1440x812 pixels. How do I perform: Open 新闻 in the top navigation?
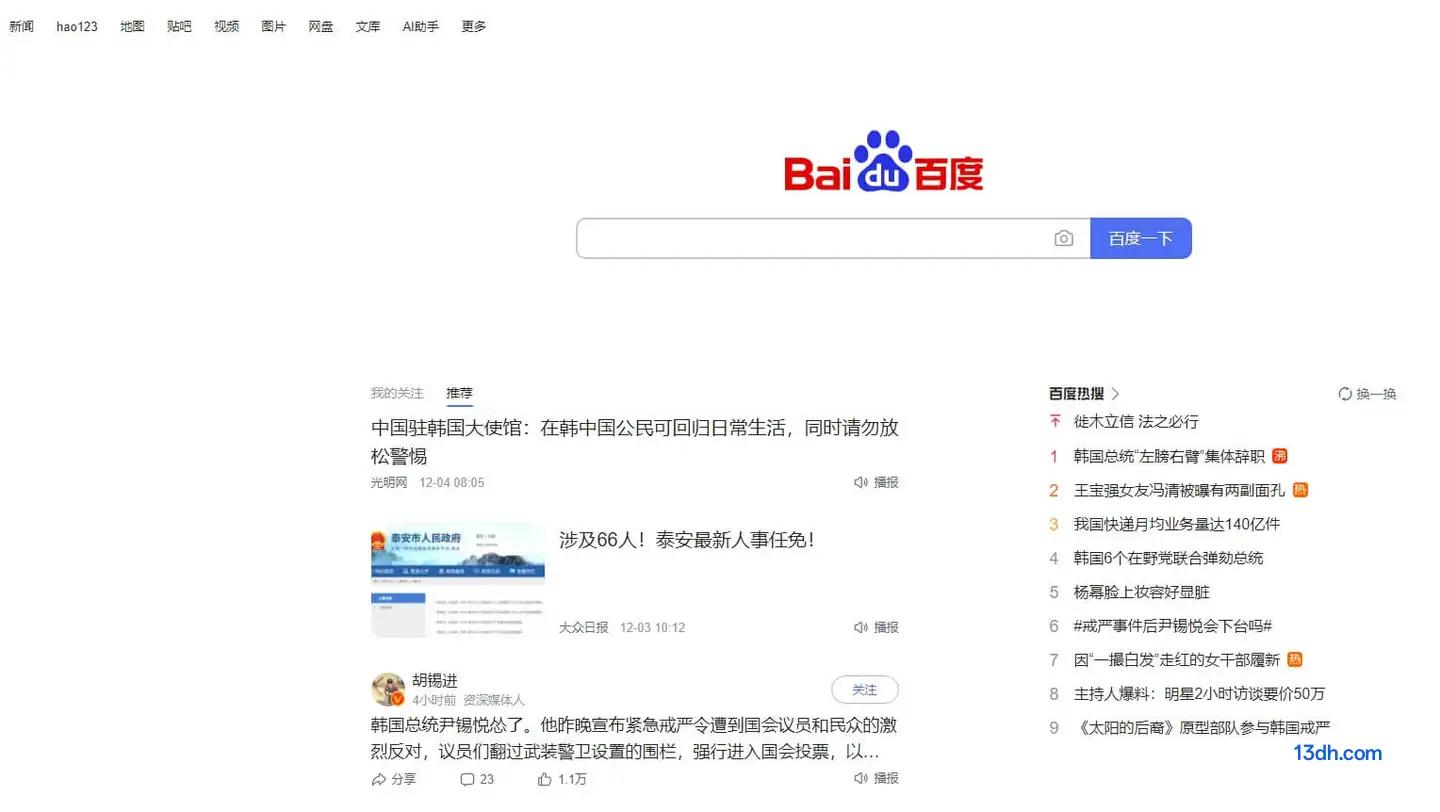coord(22,27)
